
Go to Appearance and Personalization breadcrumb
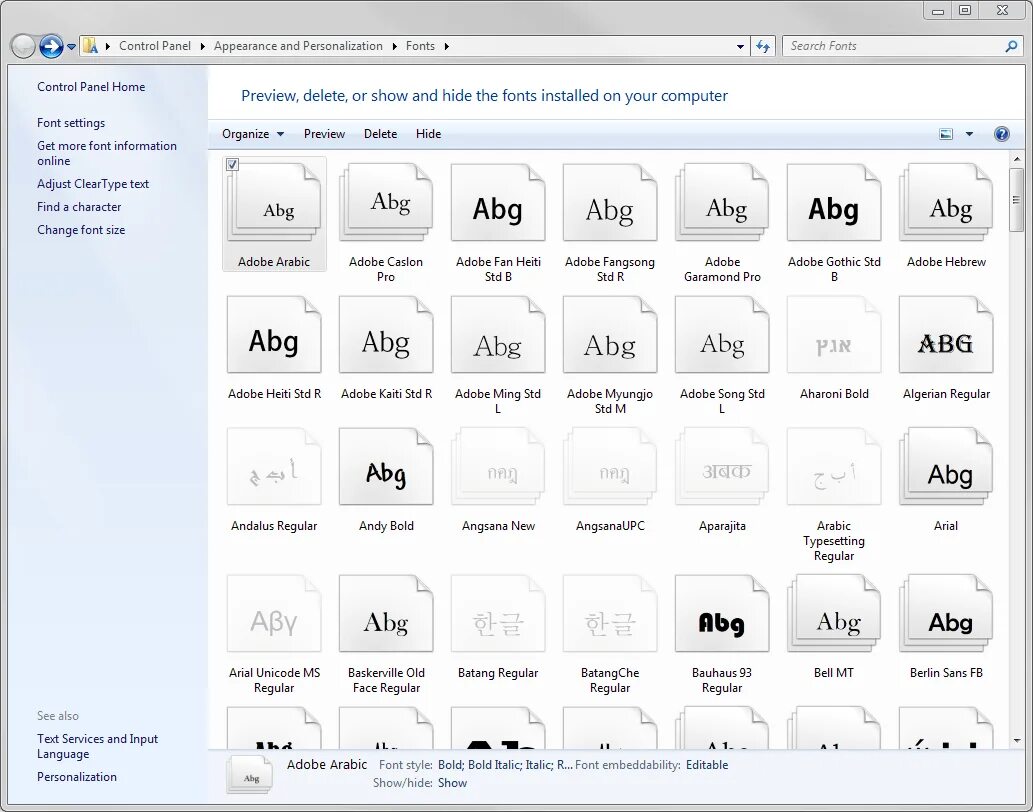[298, 46]
